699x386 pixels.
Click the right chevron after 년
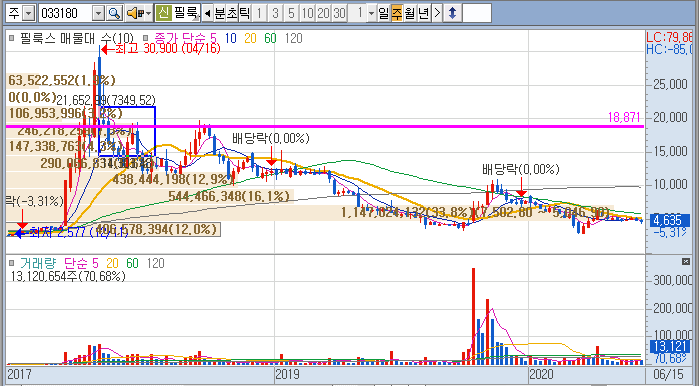[437, 13]
